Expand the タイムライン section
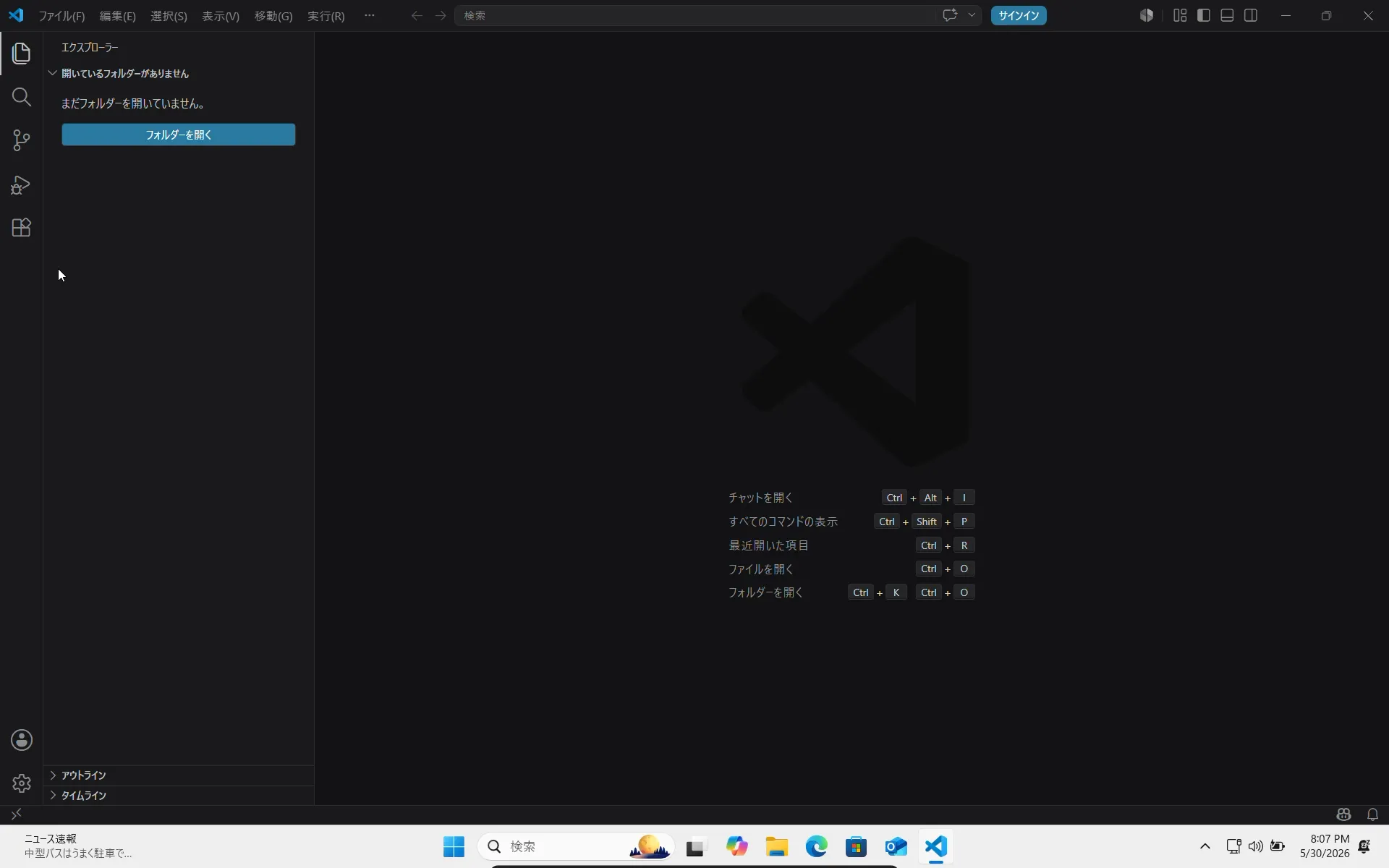The image size is (1389, 868). point(179,796)
